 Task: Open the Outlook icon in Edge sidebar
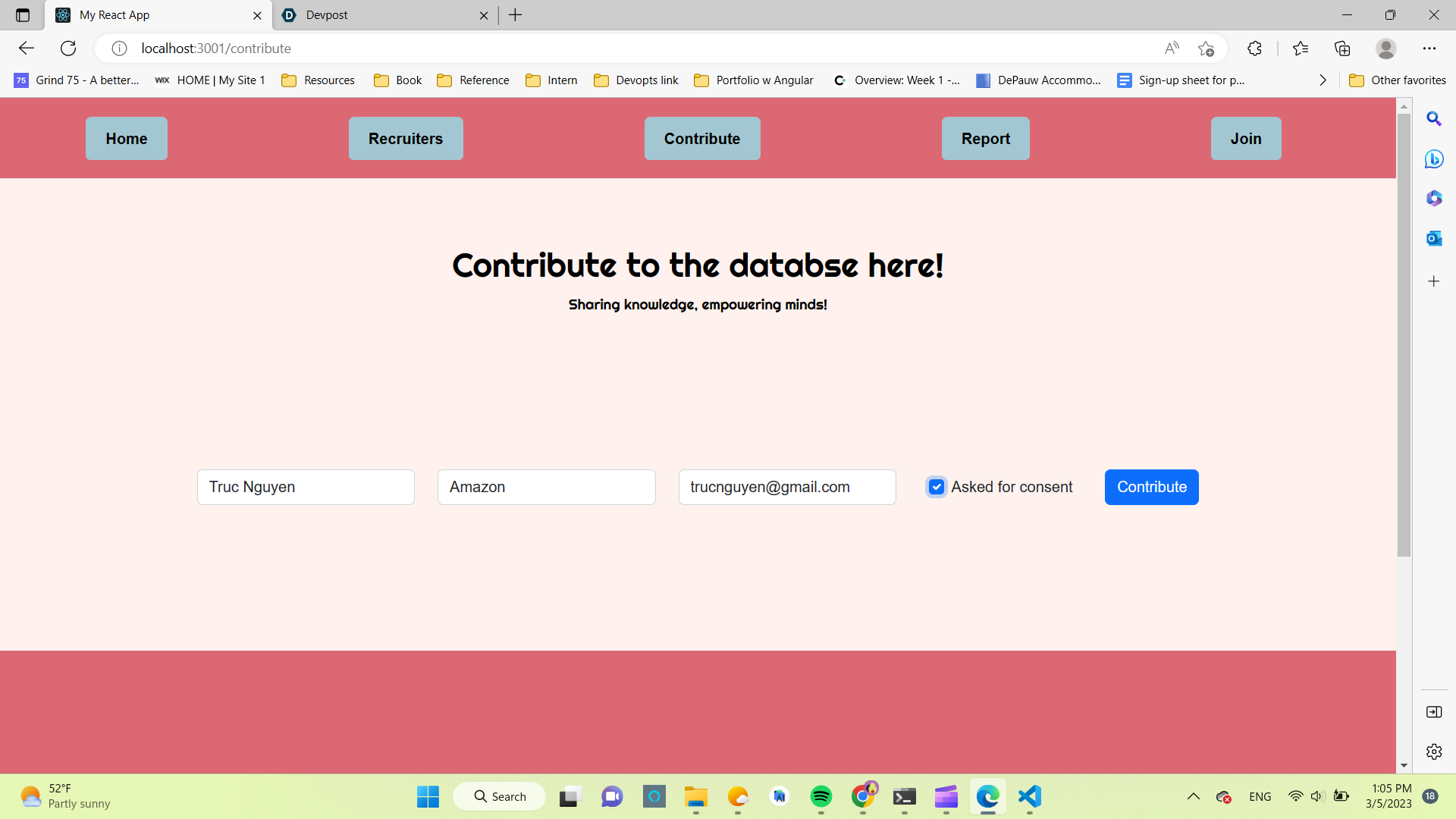click(1433, 239)
